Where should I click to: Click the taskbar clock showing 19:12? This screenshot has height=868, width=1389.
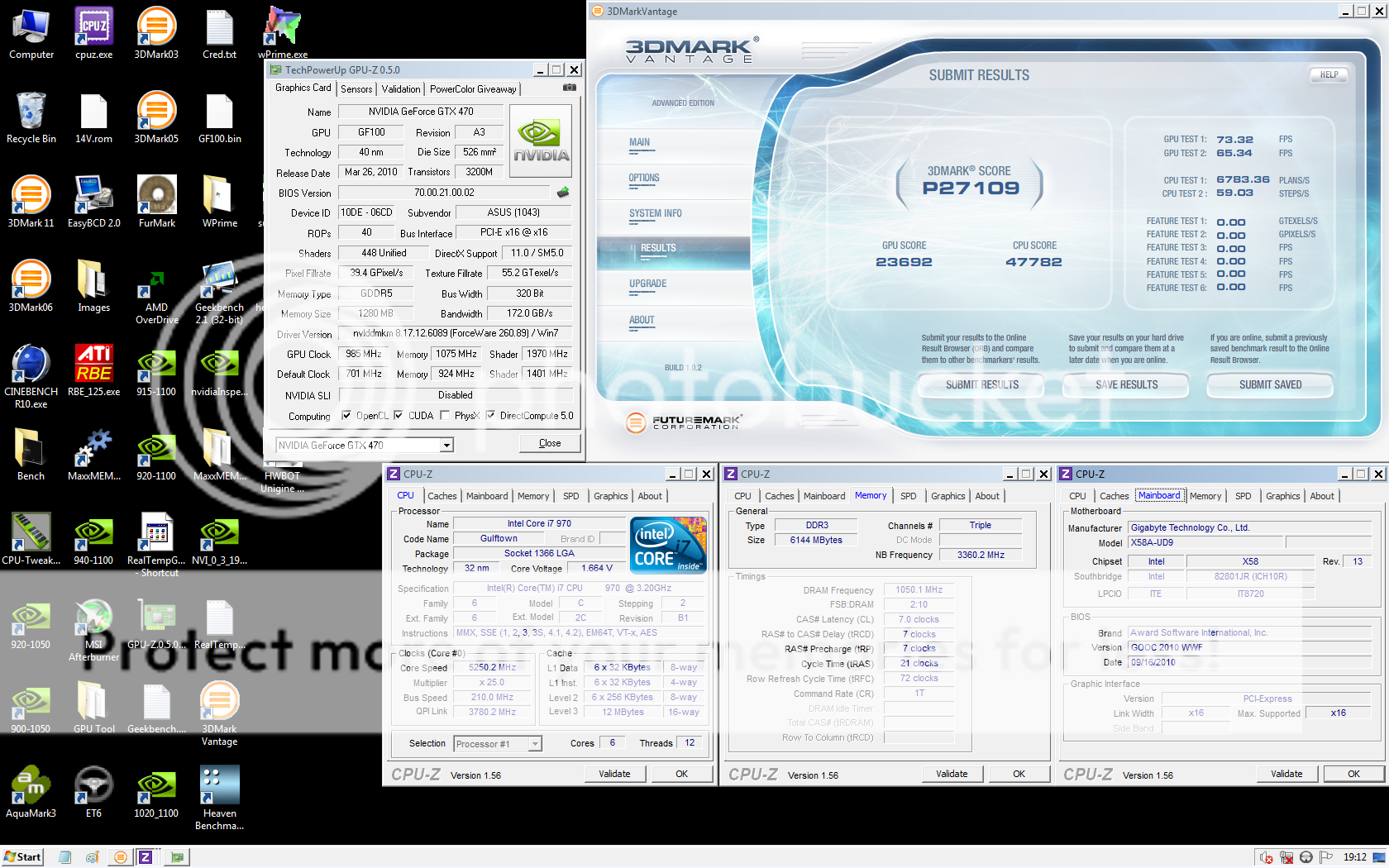[x=1354, y=857]
